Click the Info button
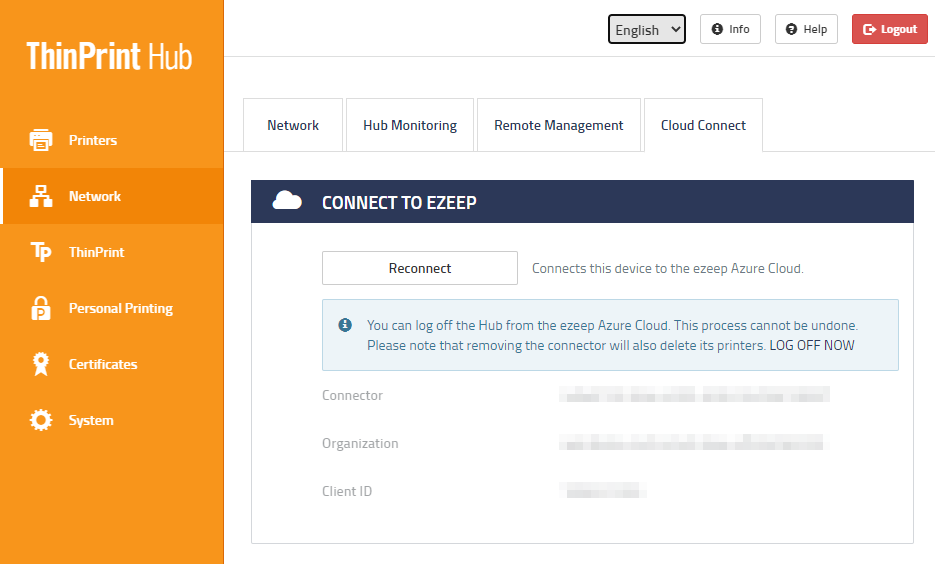Viewport: 935px width, 564px height. point(730,29)
